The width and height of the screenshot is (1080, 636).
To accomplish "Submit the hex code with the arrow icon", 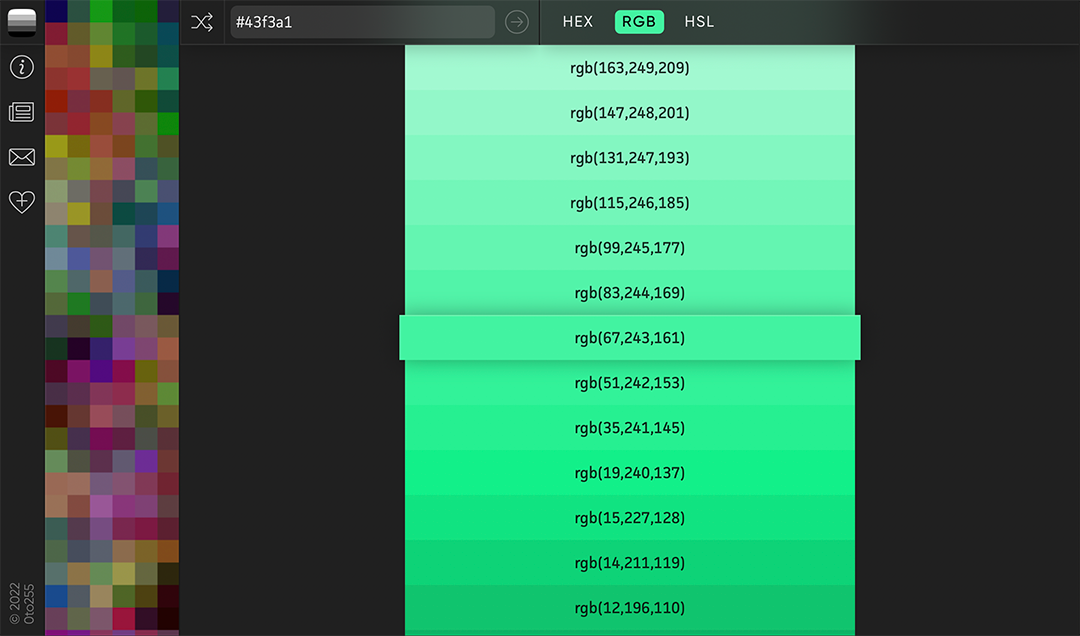I will tap(516, 21).
